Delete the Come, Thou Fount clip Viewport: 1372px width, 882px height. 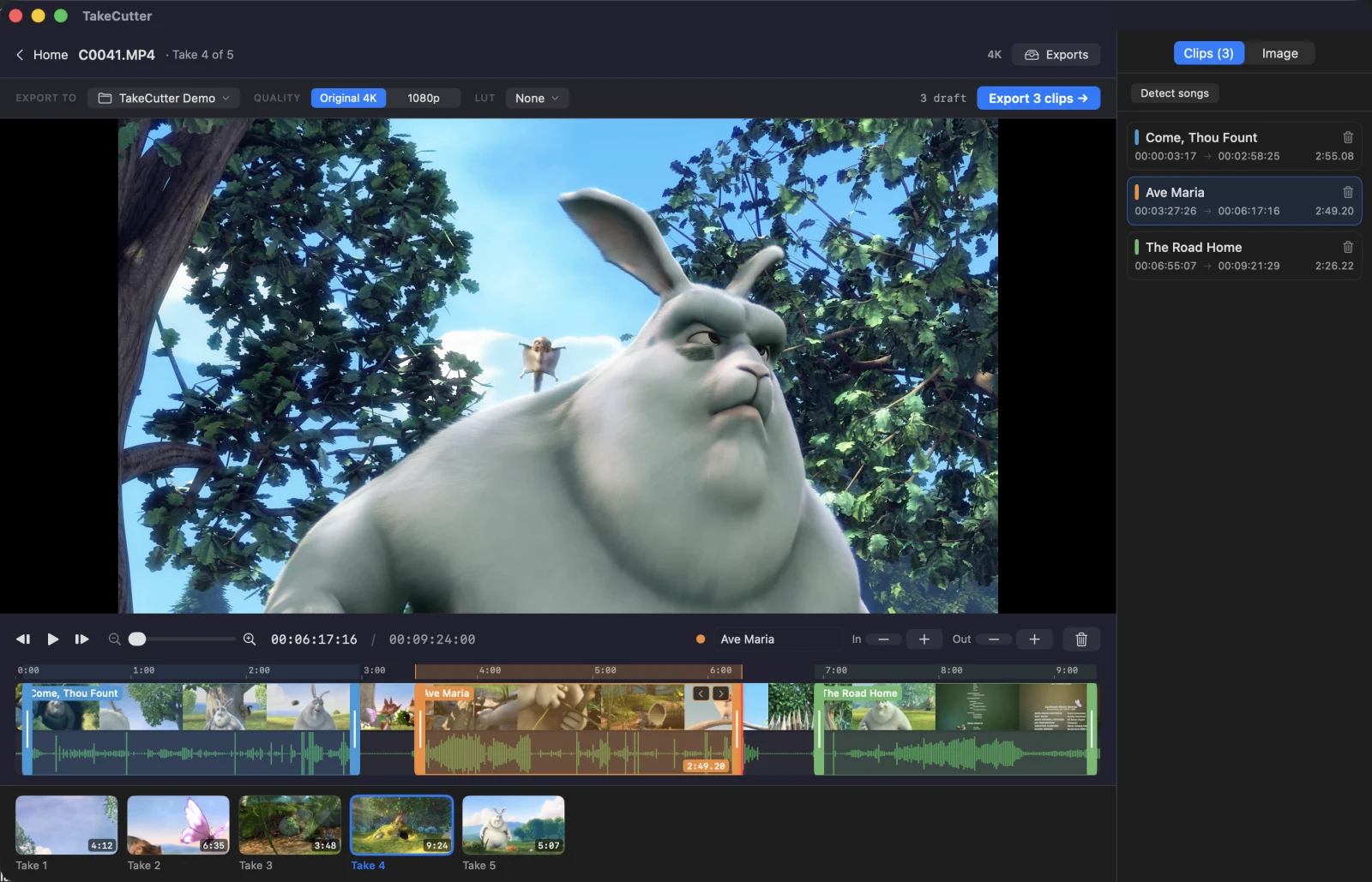pos(1347,137)
